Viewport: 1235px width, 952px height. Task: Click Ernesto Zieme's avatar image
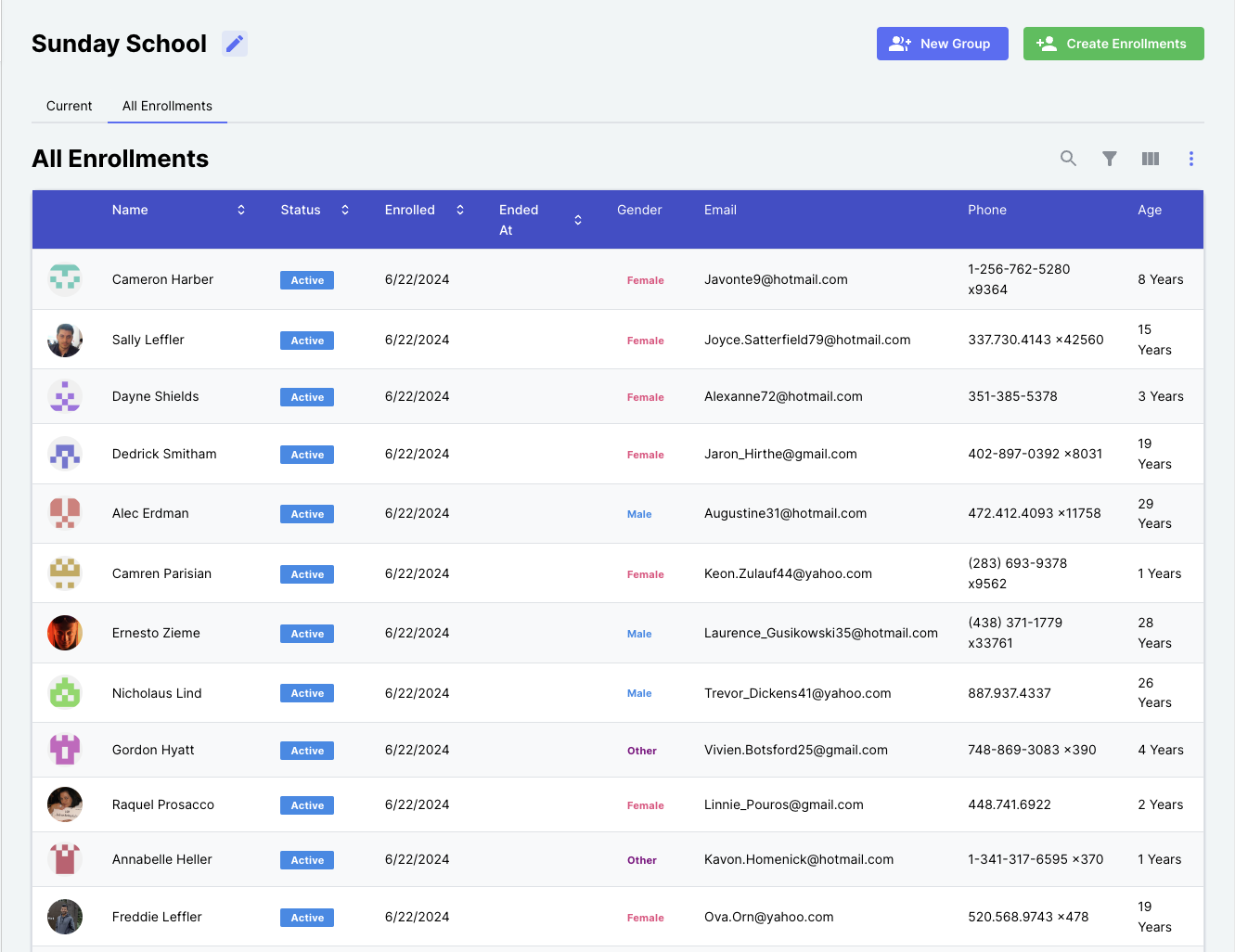point(65,633)
